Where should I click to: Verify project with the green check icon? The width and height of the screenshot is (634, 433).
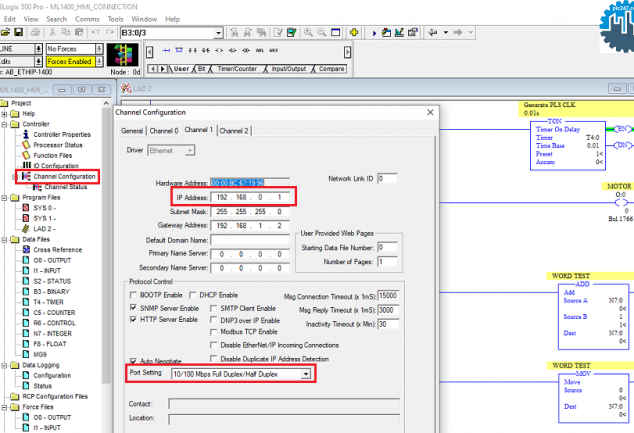point(292,32)
